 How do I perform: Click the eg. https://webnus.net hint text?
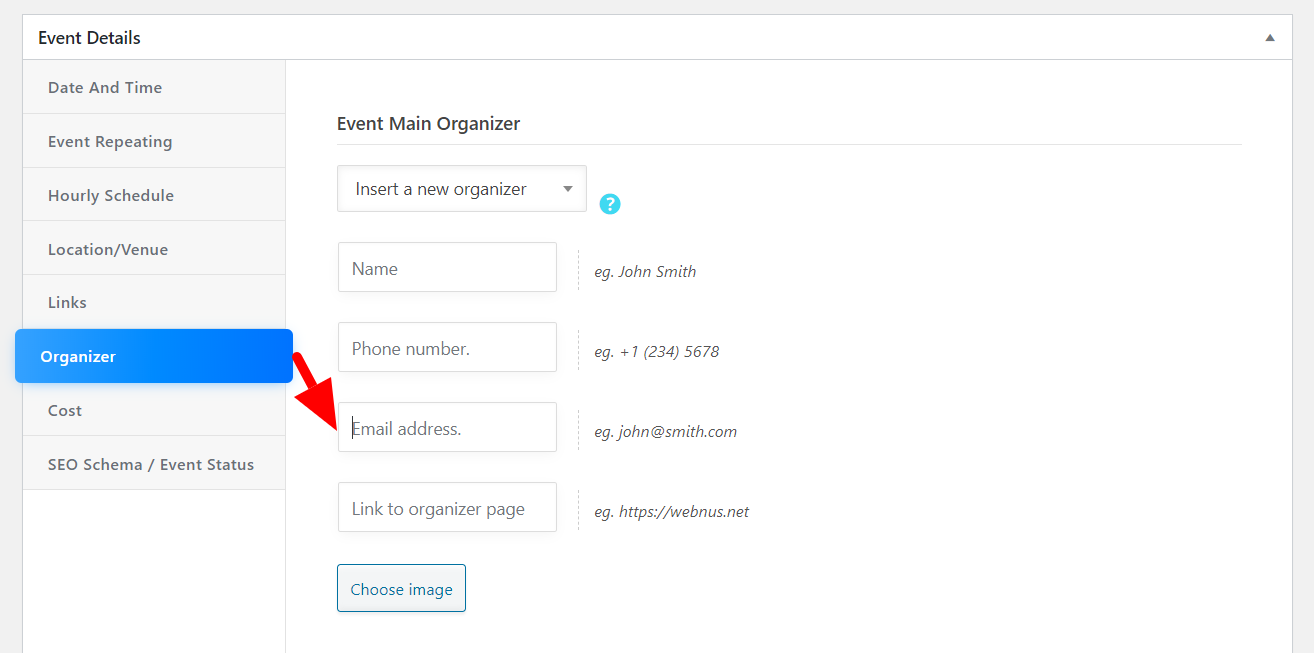[671, 512]
